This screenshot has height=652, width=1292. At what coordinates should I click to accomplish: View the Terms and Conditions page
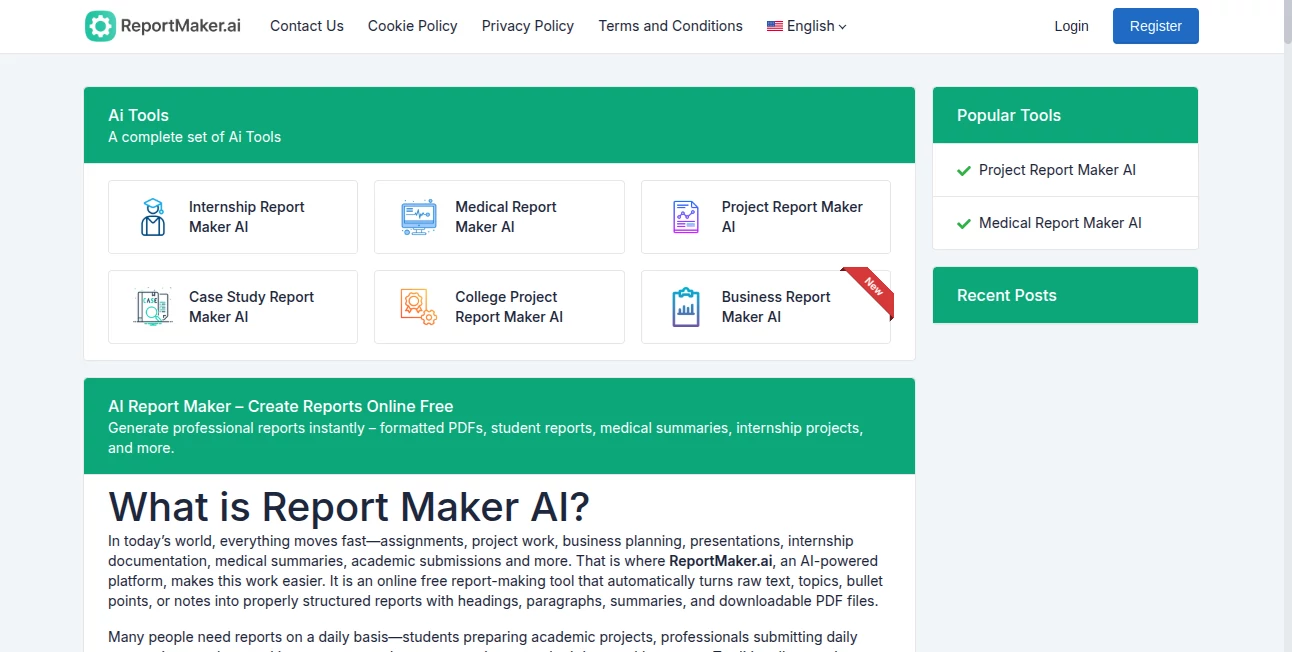[670, 26]
